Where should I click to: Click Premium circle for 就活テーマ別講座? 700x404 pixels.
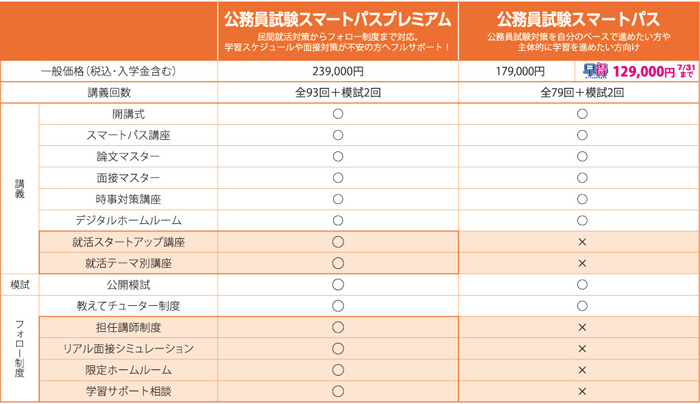click(338, 263)
